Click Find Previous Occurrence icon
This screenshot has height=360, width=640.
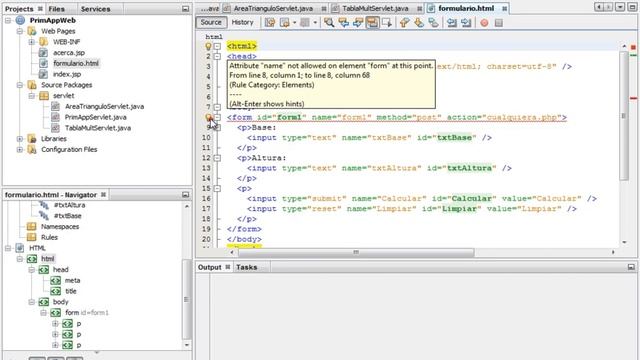344,22
